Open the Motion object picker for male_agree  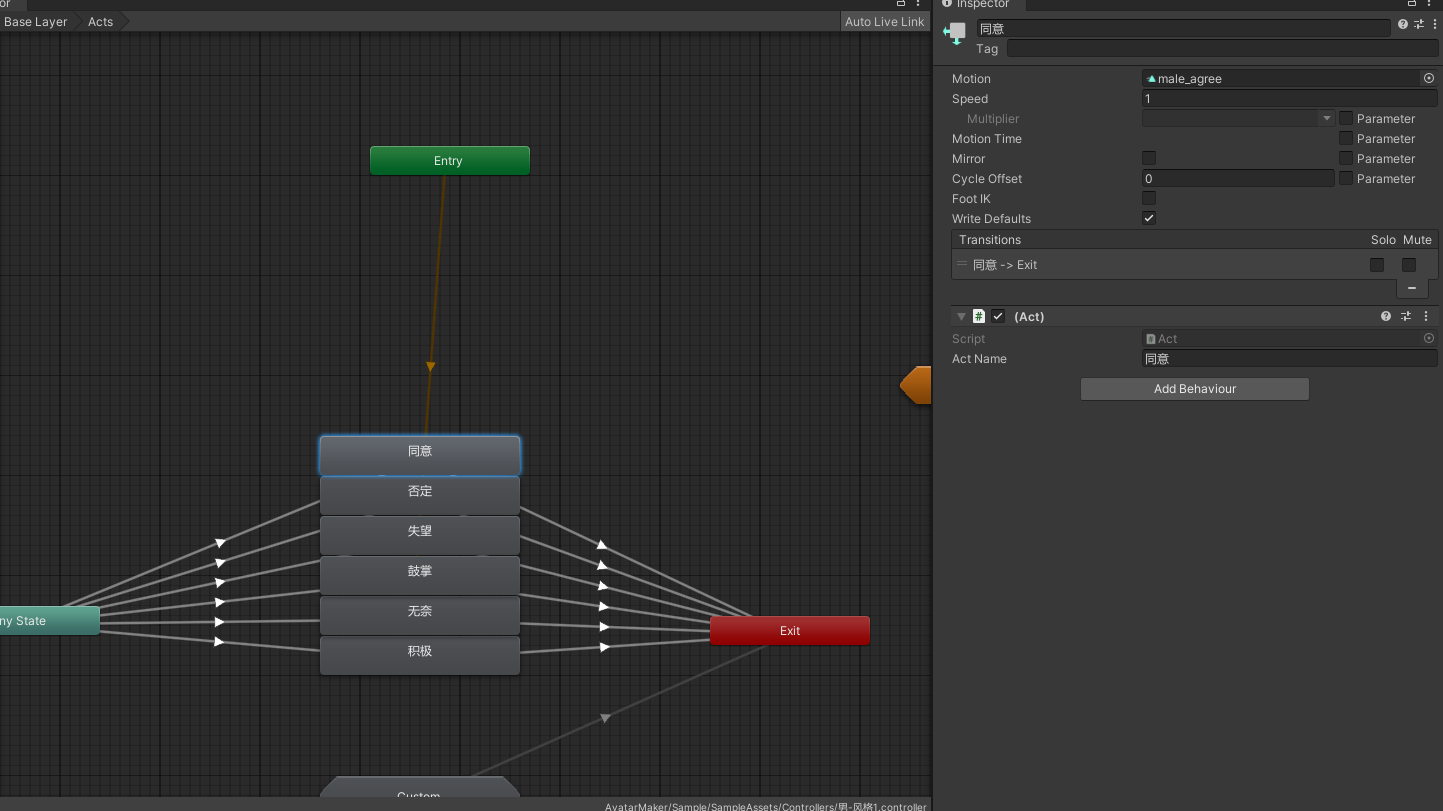pyautogui.click(x=1429, y=78)
